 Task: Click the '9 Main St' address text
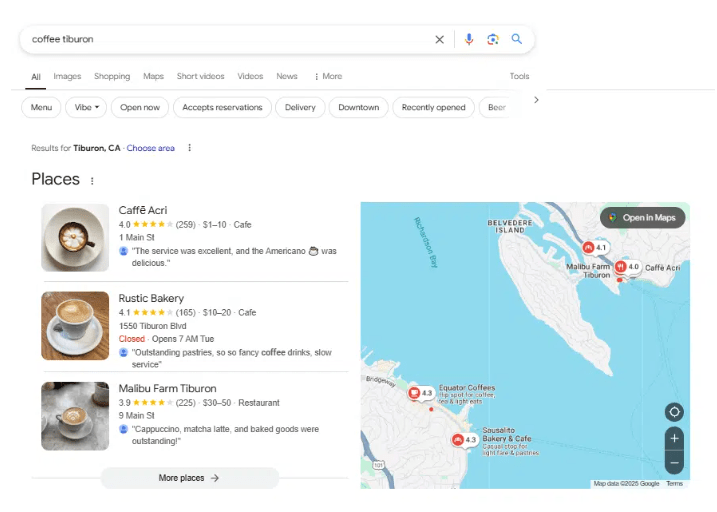136,416
